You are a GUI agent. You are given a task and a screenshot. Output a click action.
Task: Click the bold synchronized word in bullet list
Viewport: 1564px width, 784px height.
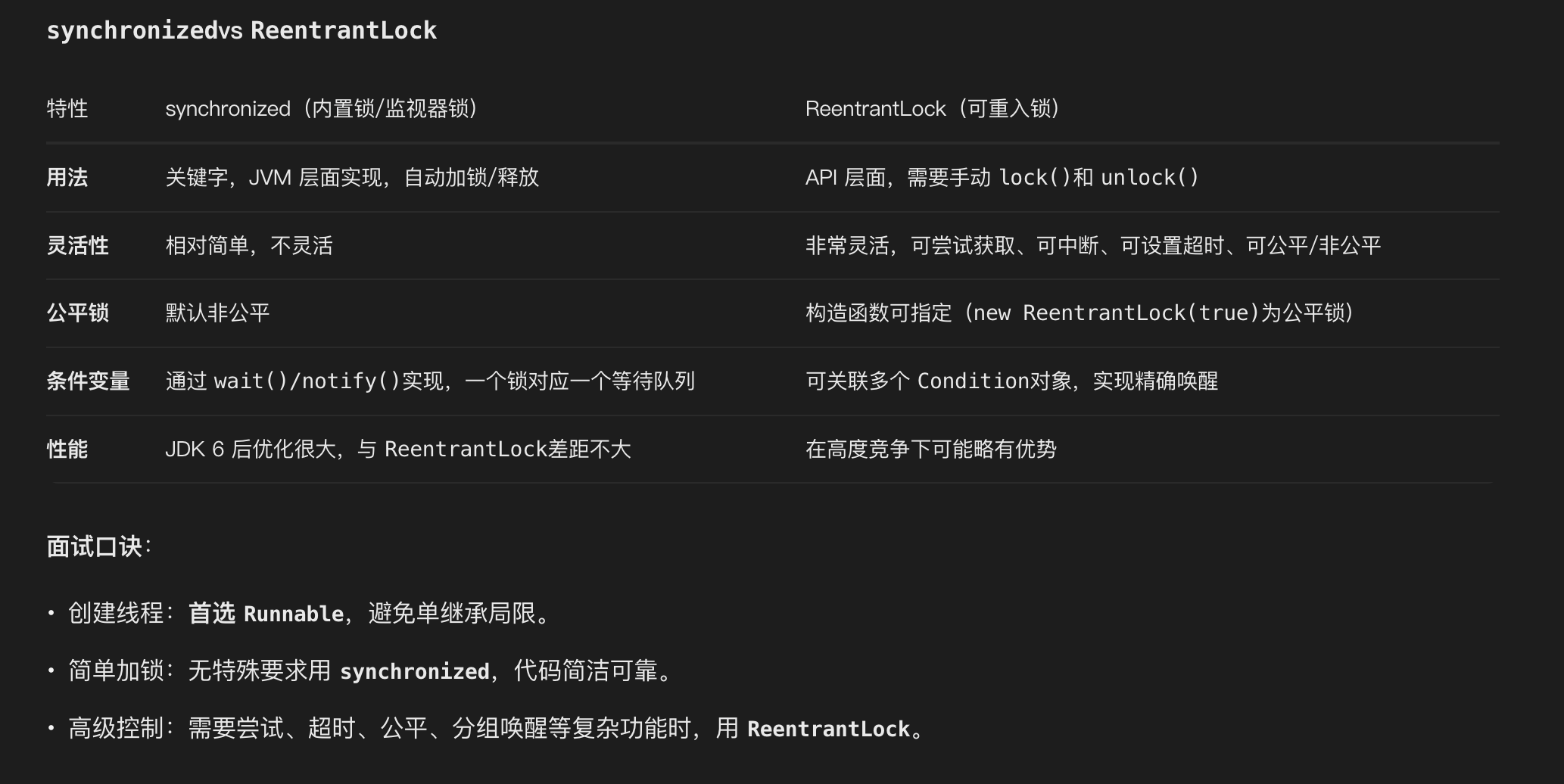pos(415,671)
